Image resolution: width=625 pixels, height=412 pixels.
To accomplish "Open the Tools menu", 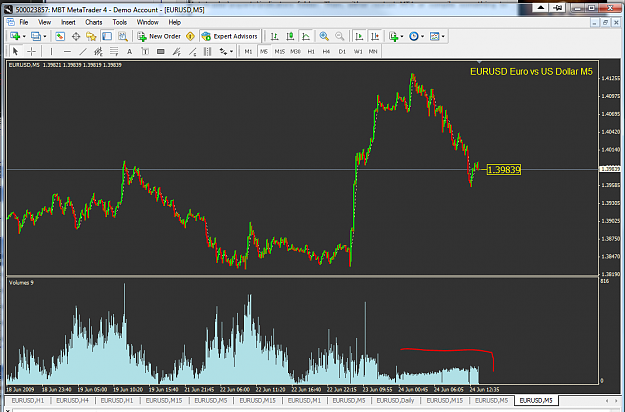I will (120, 22).
